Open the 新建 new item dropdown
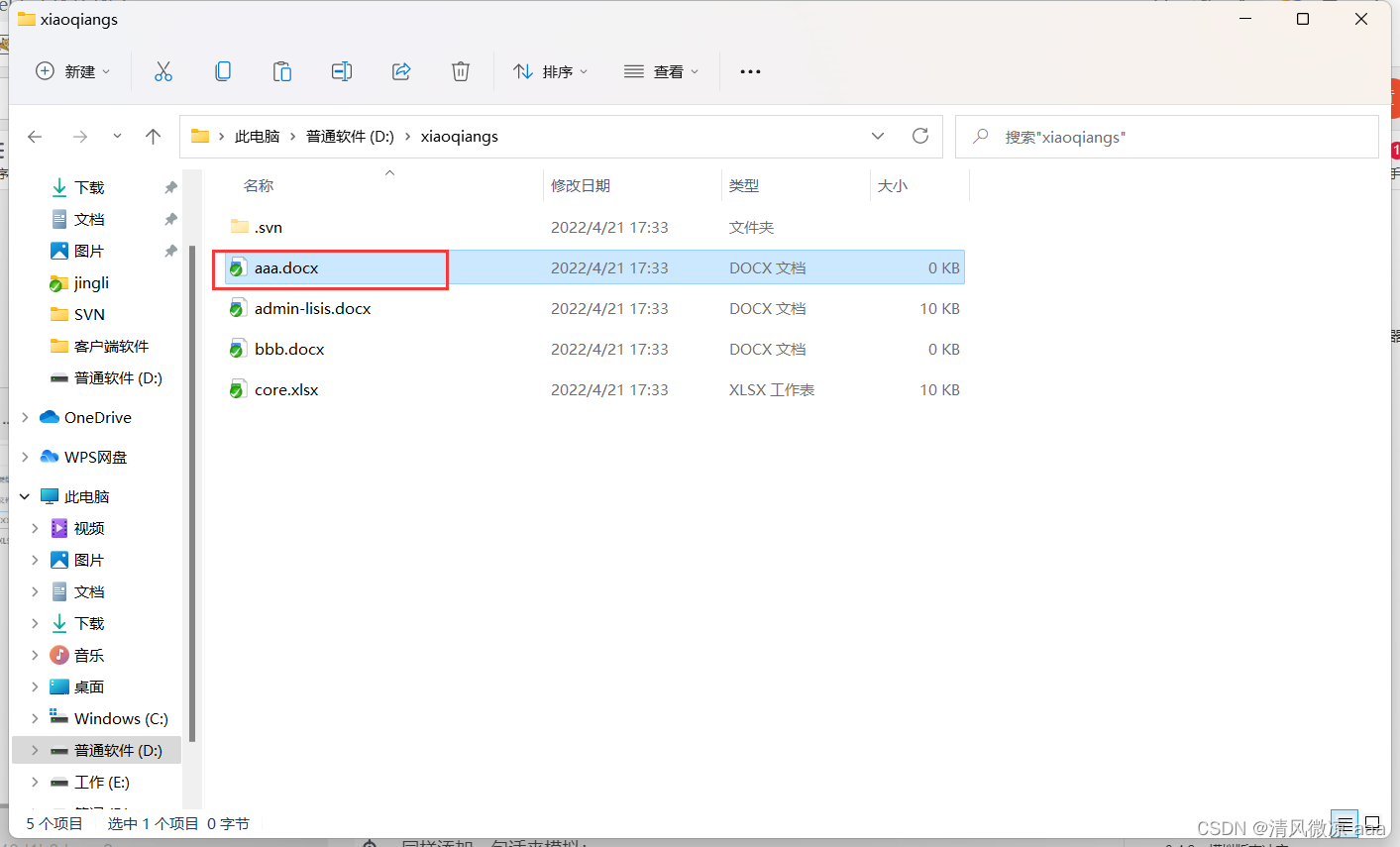1400x847 pixels. point(73,71)
